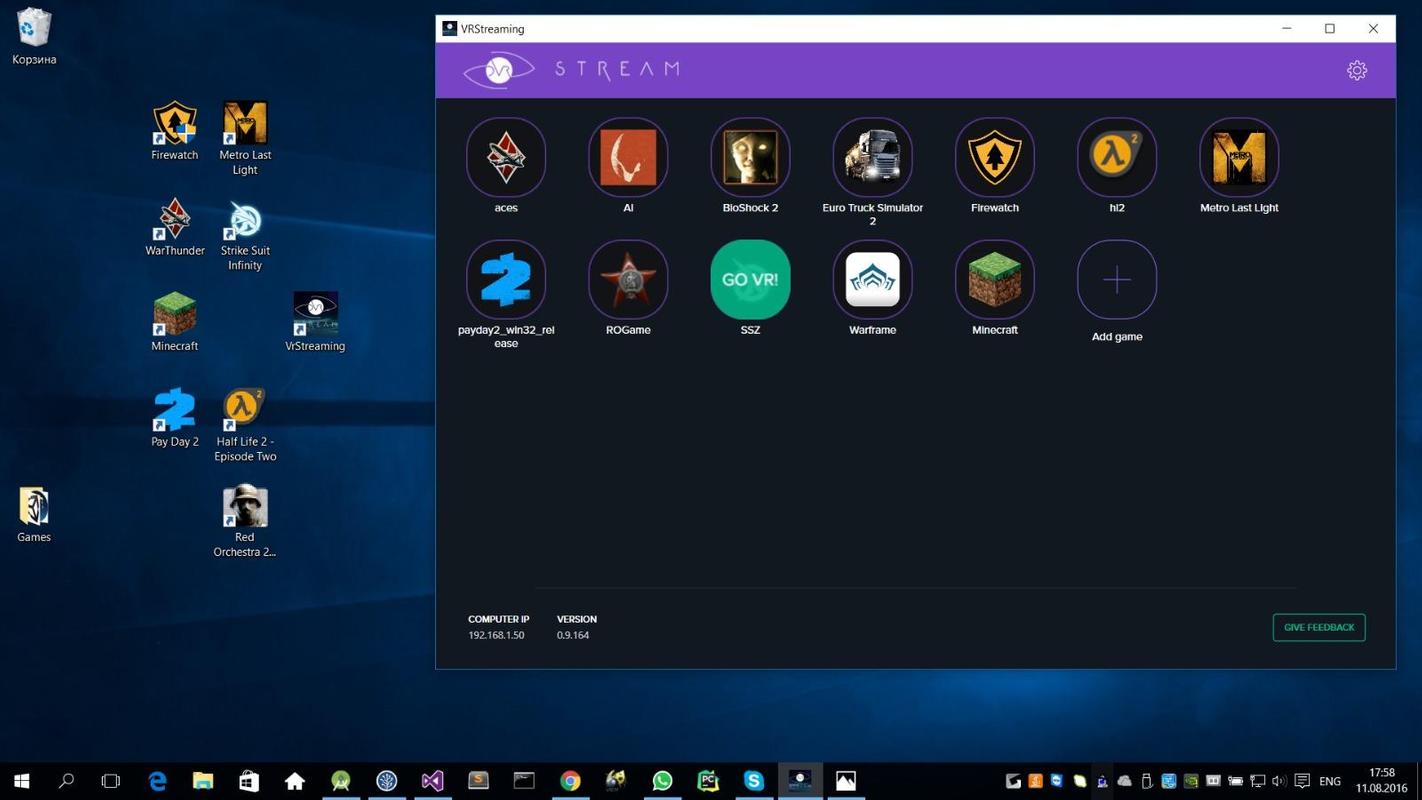Viewport: 1422px width, 800px height.
Task: Click the GIVE FEEDBACK button
Action: pyautogui.click(x=1319, y=627)
